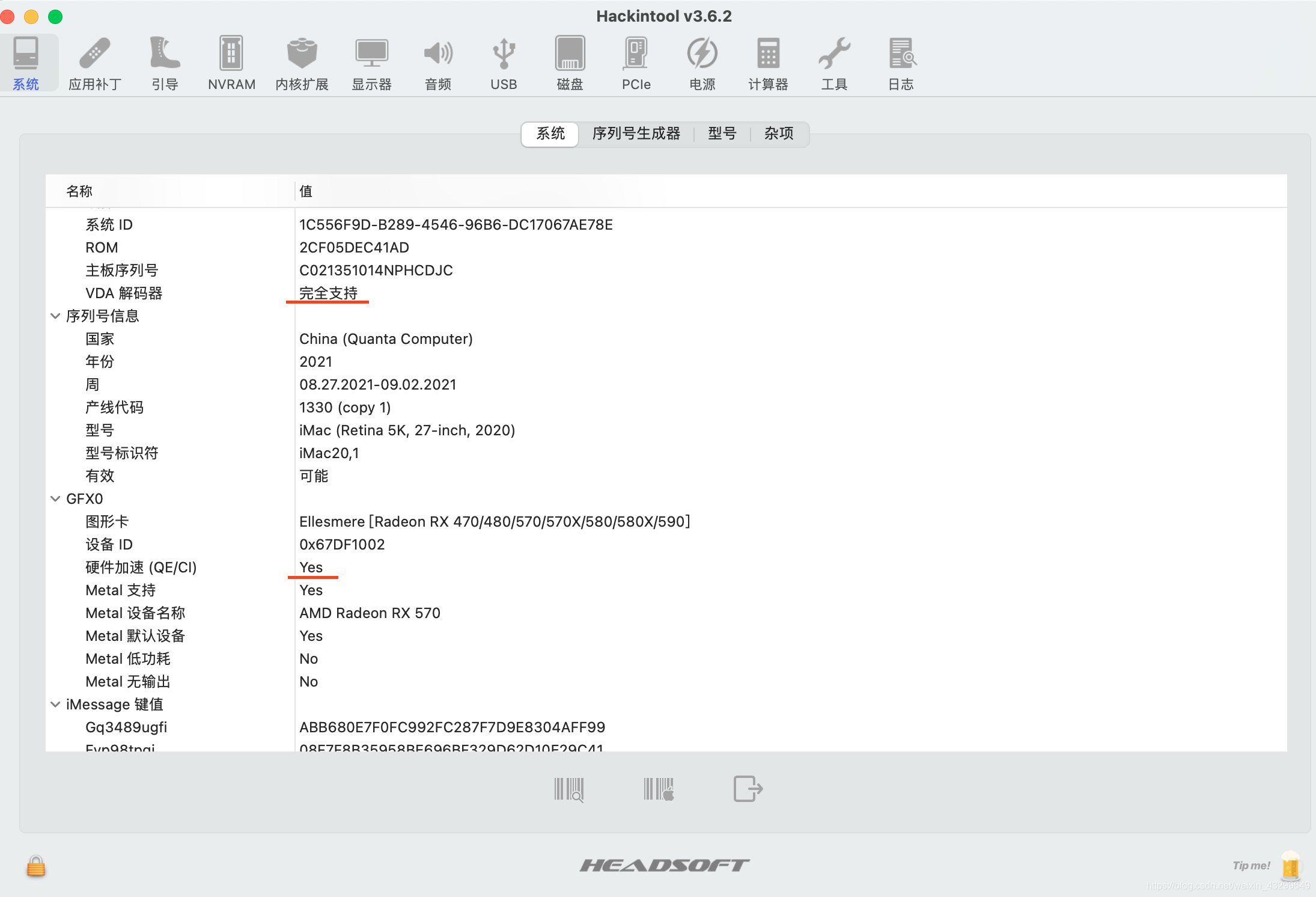The image size is (1316, 897).
Task: Click the orange lock icon
Action: pyautogui.click(x=36, y=866)
